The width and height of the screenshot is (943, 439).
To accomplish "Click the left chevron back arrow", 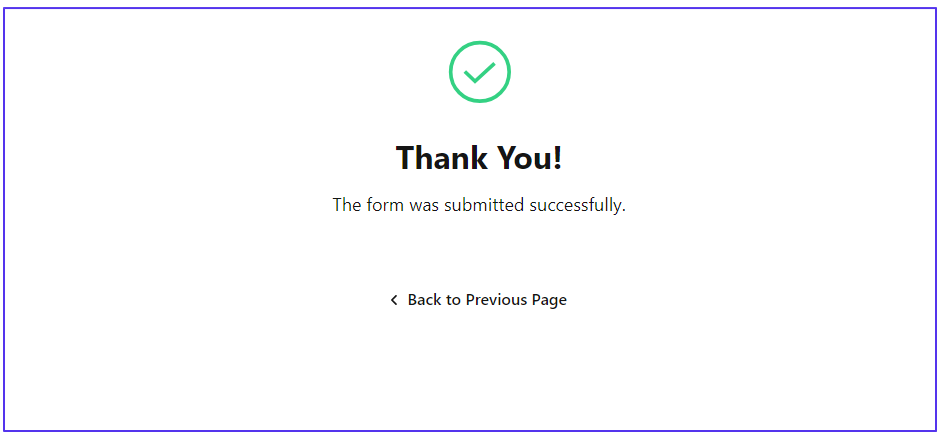I will click(394, 300).
